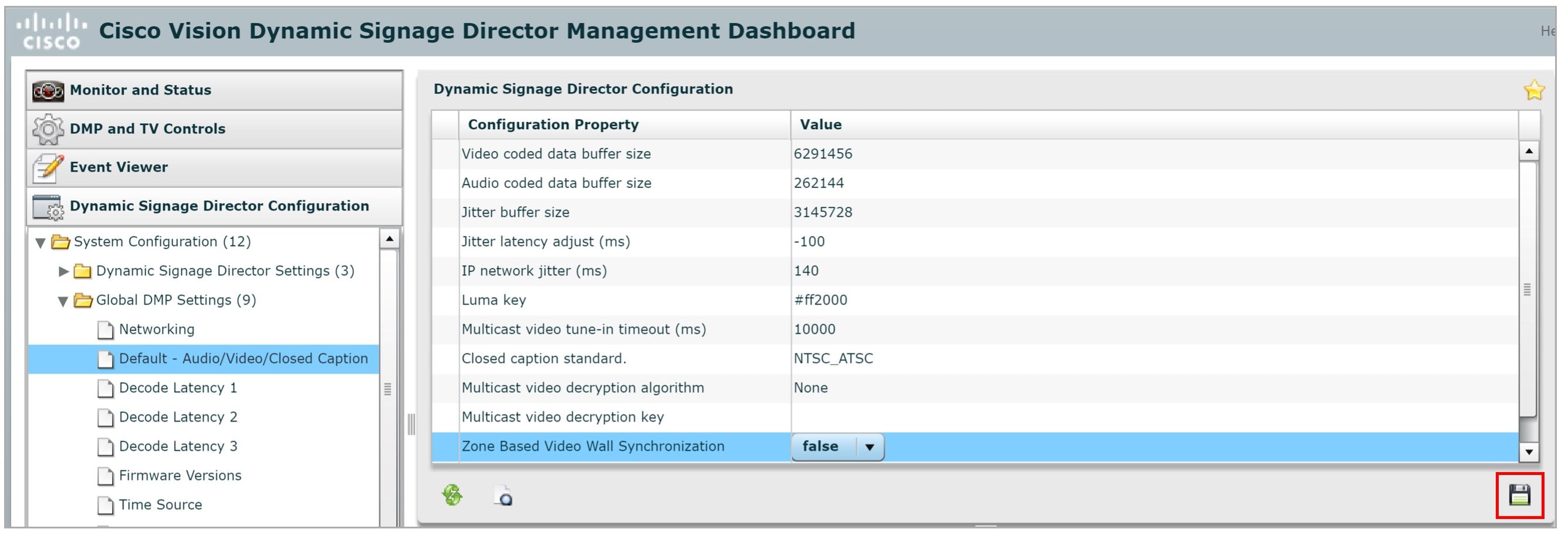Viewport: 1568px width, 539px height.
Task: Open the Networking settings page
Action: click(157, 329)
